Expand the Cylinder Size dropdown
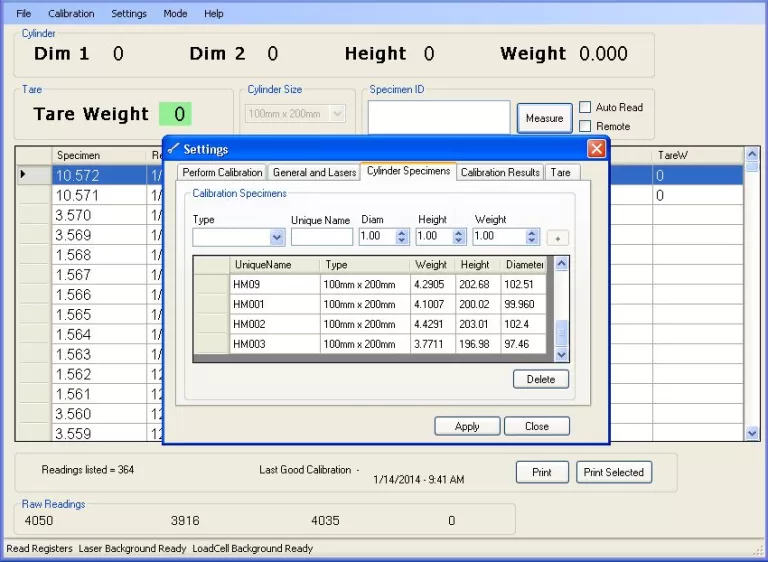This screenshot has height=562, width=768. pos(337,114)
